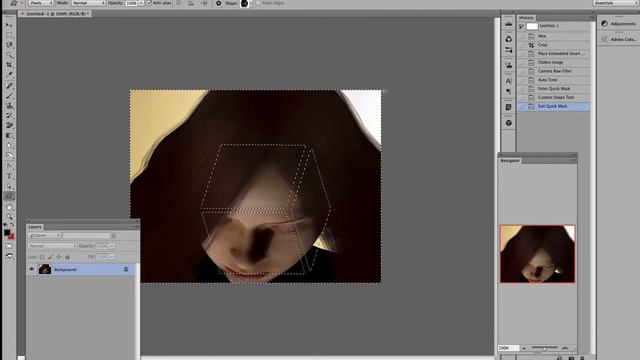Select the Brush tool

9,96
